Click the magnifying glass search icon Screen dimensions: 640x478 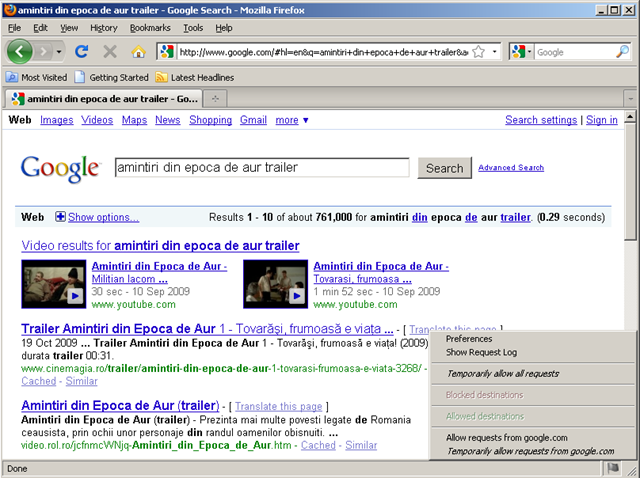click(x=622, y=52)
